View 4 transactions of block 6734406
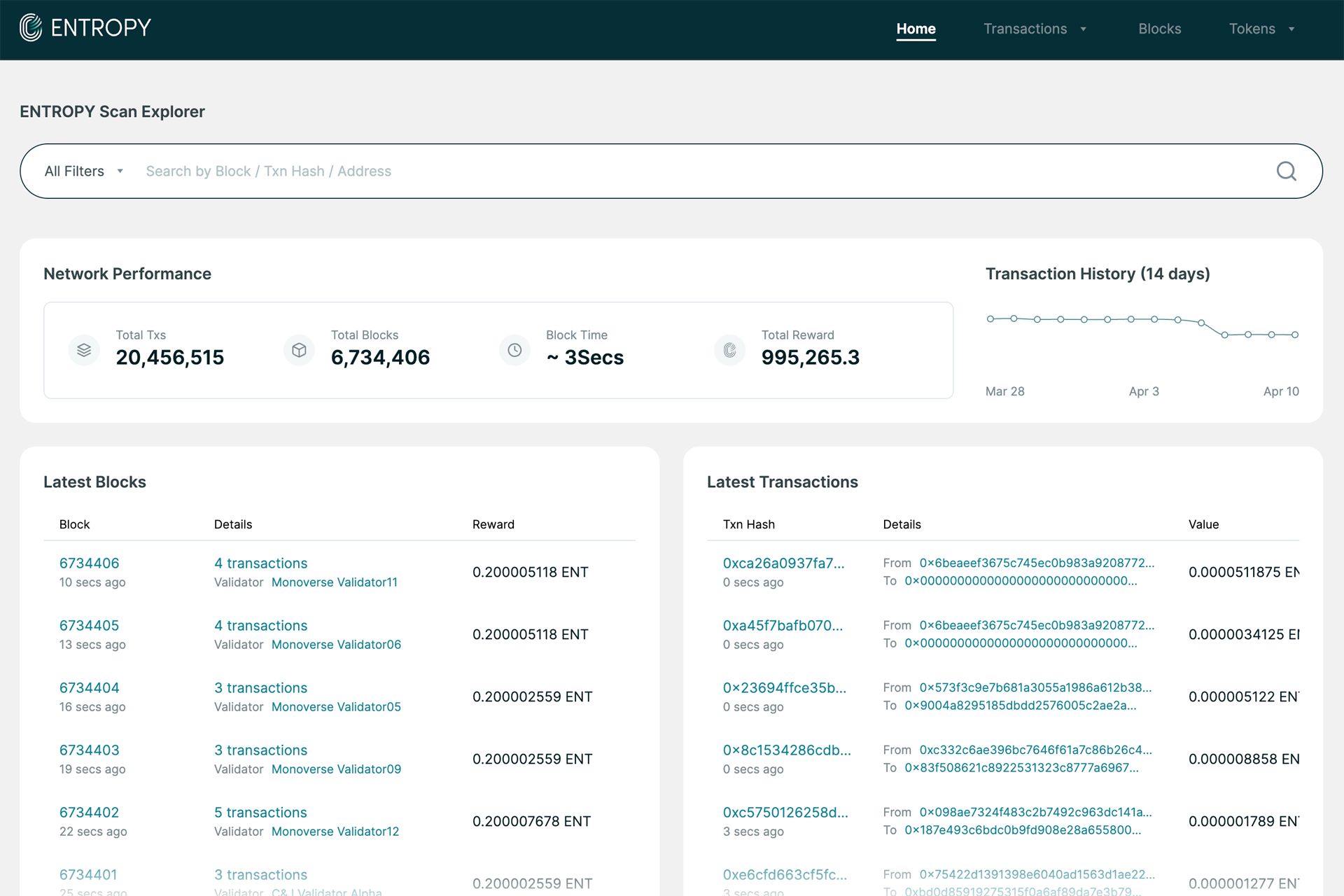1344x896 pixels. click(x=260, y=563)
